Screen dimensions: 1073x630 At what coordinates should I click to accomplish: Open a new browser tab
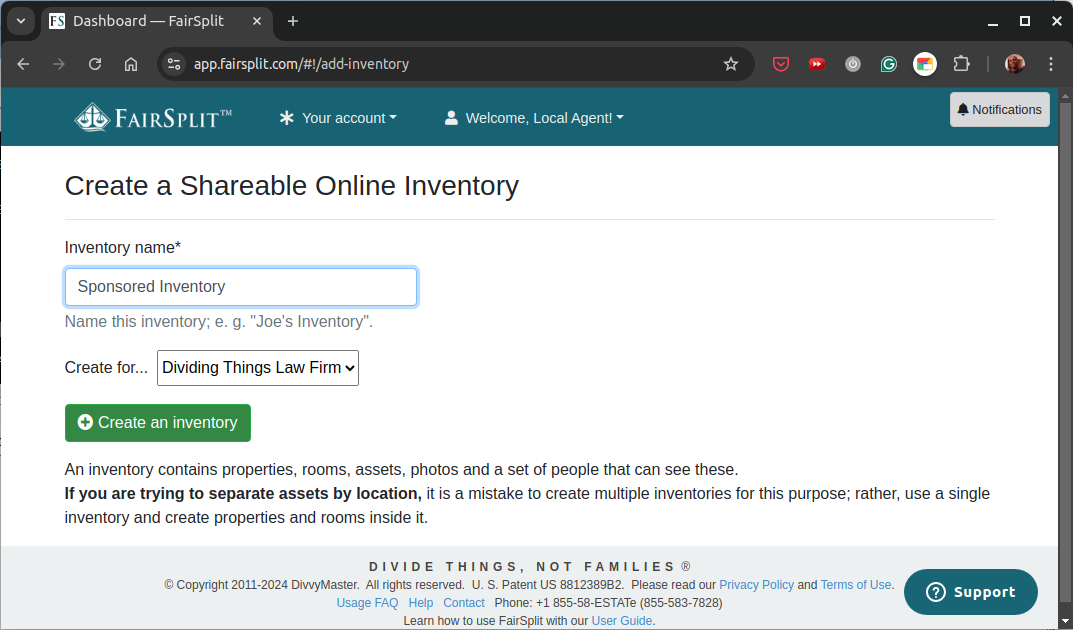coord(293,21)
